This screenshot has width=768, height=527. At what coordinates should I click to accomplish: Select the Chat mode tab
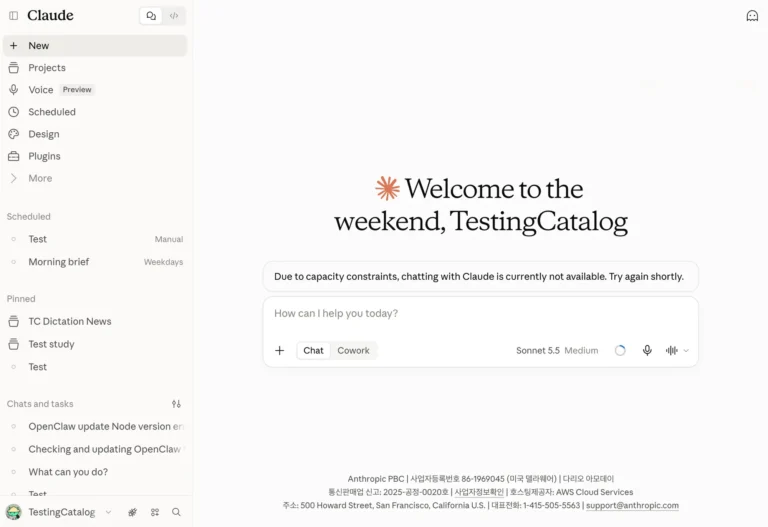(313, 350)
